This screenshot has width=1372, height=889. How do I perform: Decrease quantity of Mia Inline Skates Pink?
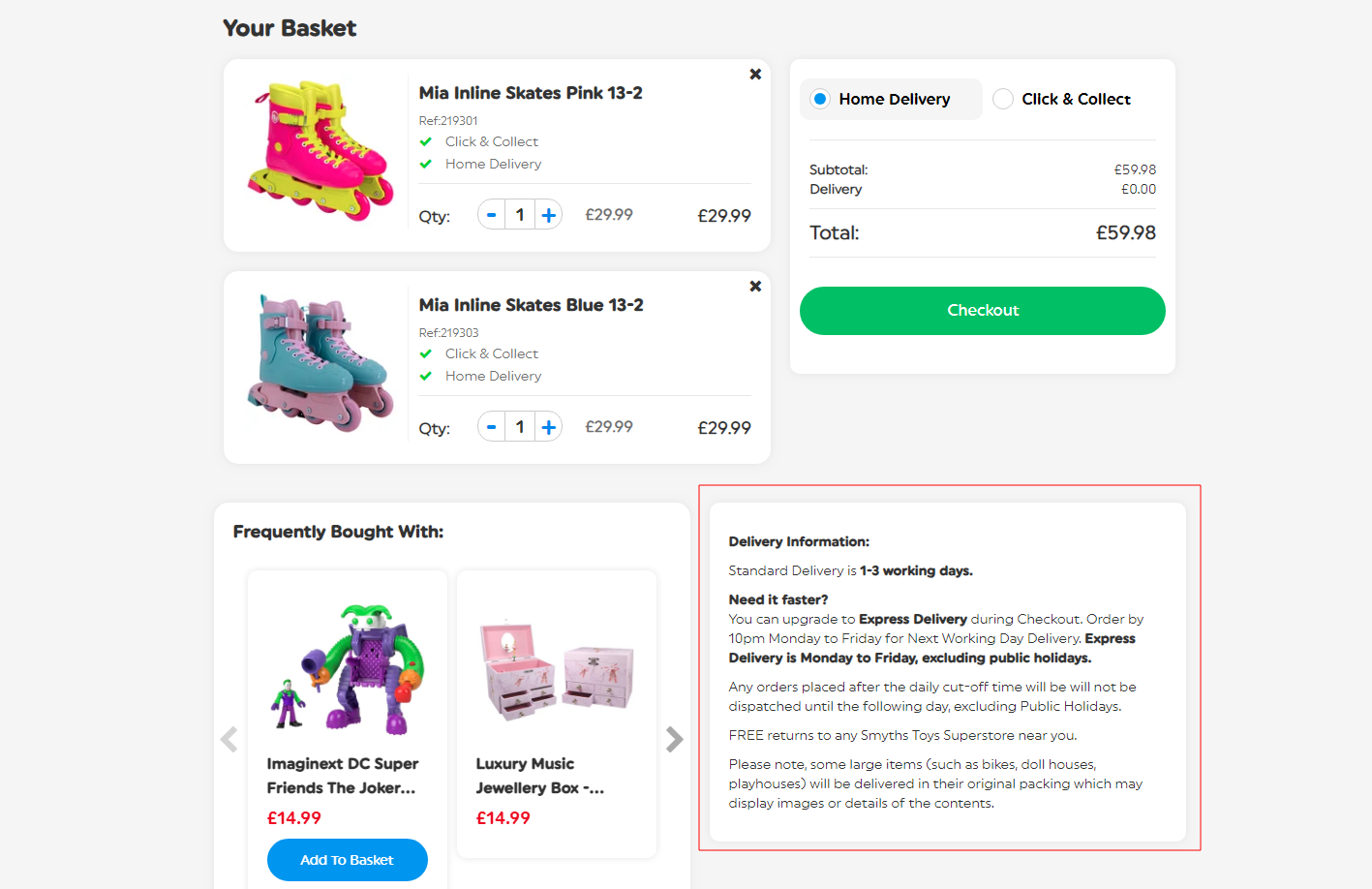492,214
